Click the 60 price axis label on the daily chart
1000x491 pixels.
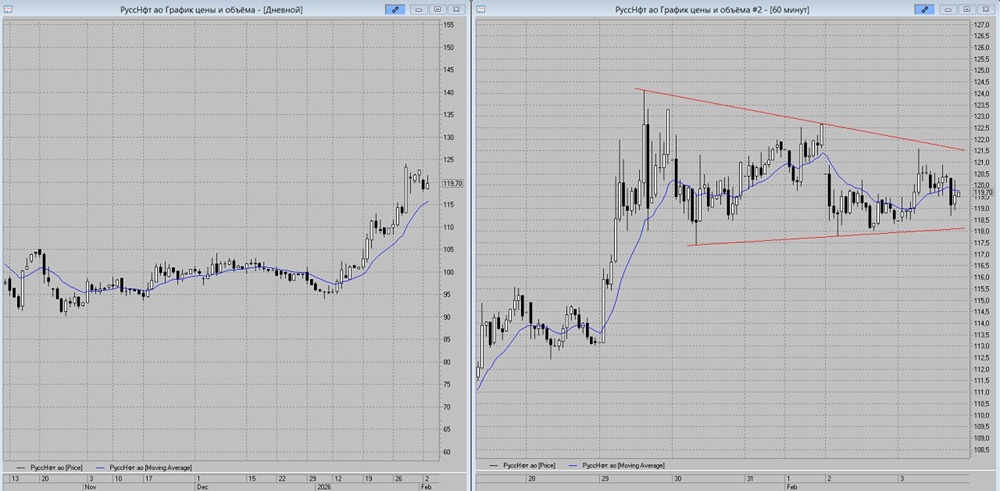[x=447, y=451]
